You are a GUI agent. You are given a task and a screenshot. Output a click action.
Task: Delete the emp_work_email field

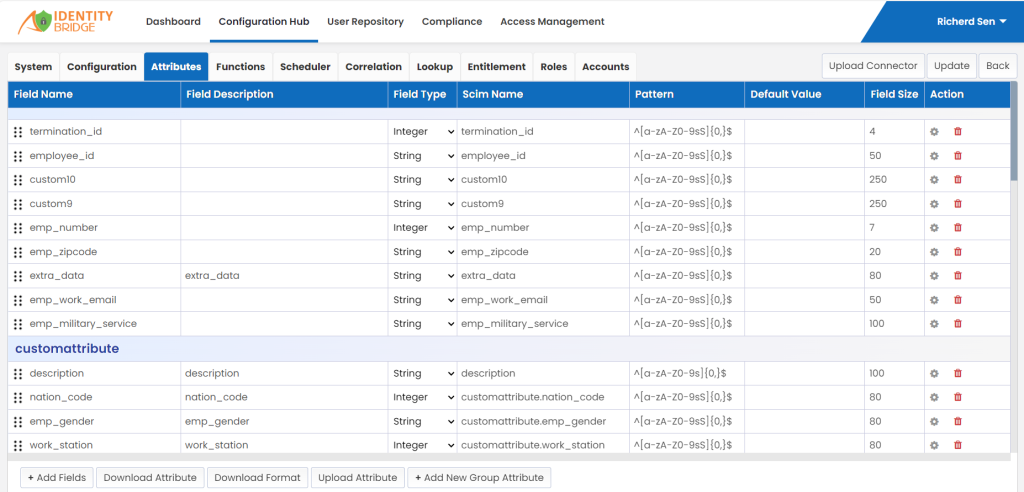[958, 300]
